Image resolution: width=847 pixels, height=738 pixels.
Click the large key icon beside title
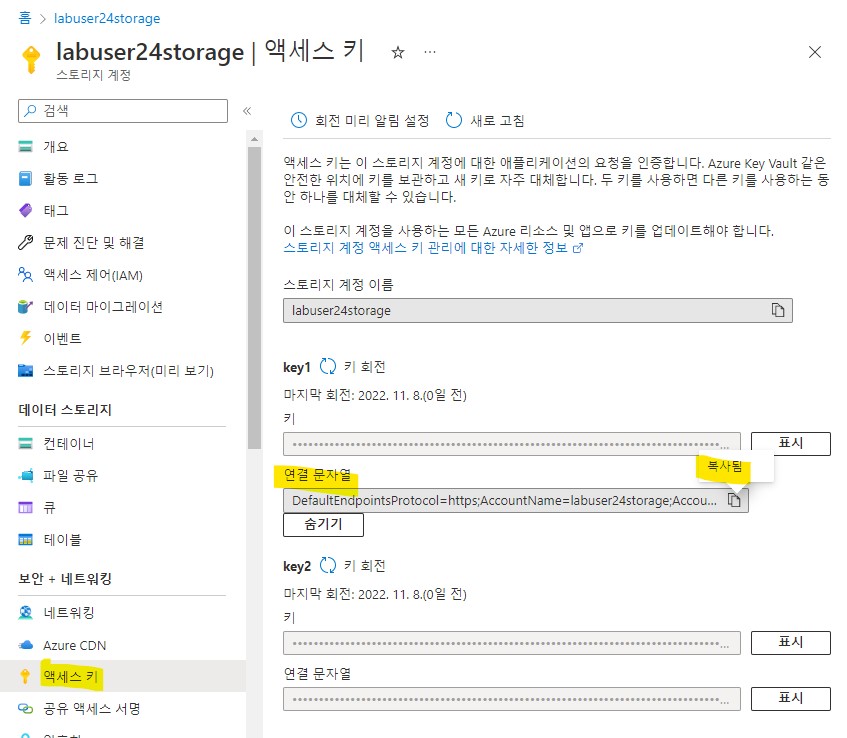click(31, 59)
